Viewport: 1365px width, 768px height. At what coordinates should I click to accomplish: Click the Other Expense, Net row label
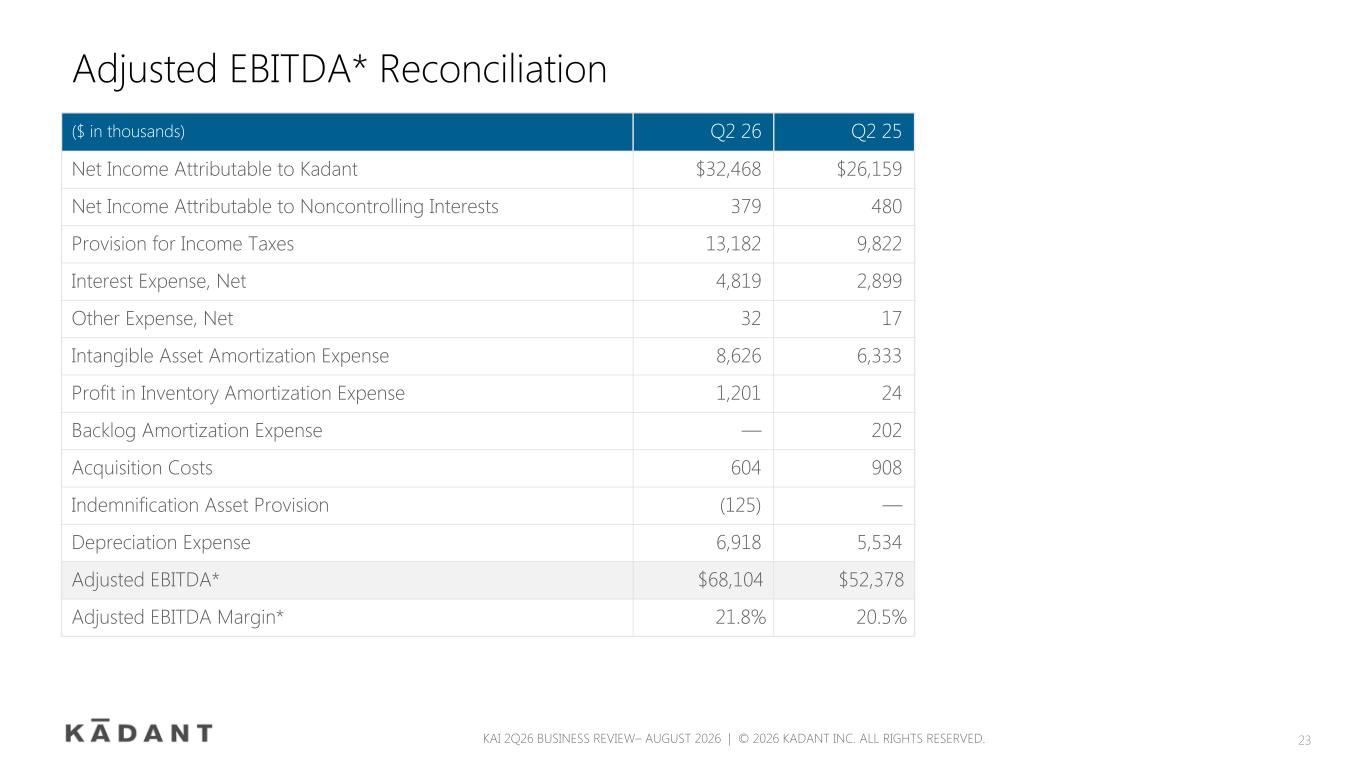click(152, 319)
